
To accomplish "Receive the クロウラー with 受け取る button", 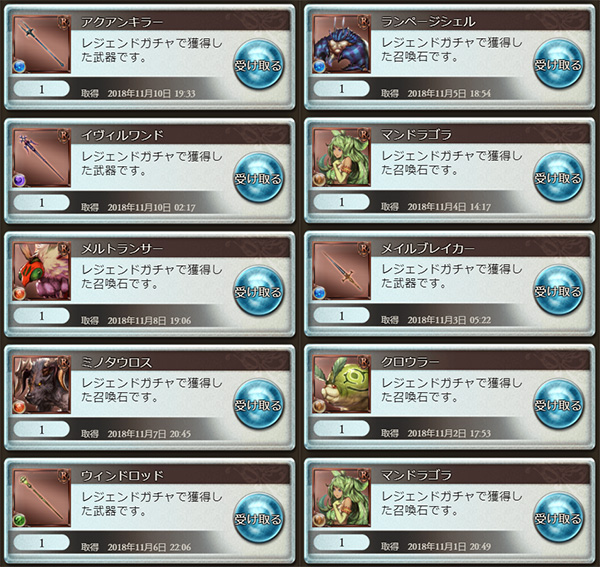I will 559,404.
